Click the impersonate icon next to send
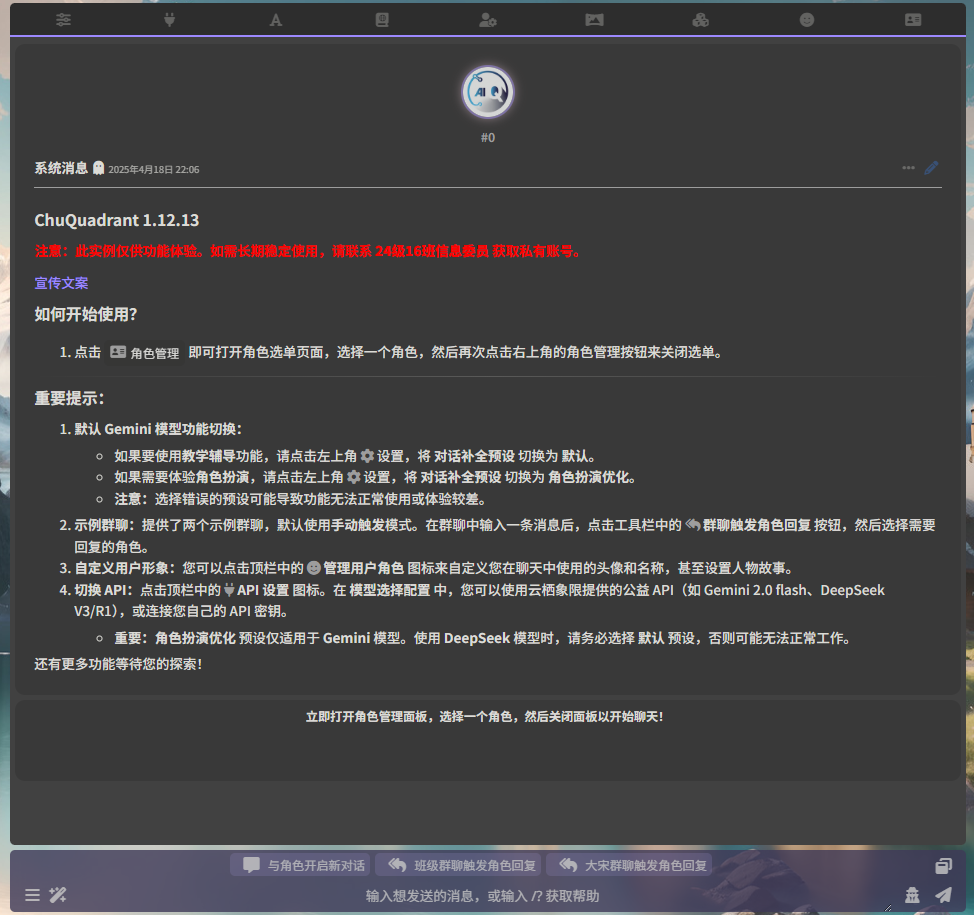Viewport: 974px width, 915px height. (912, 895)
